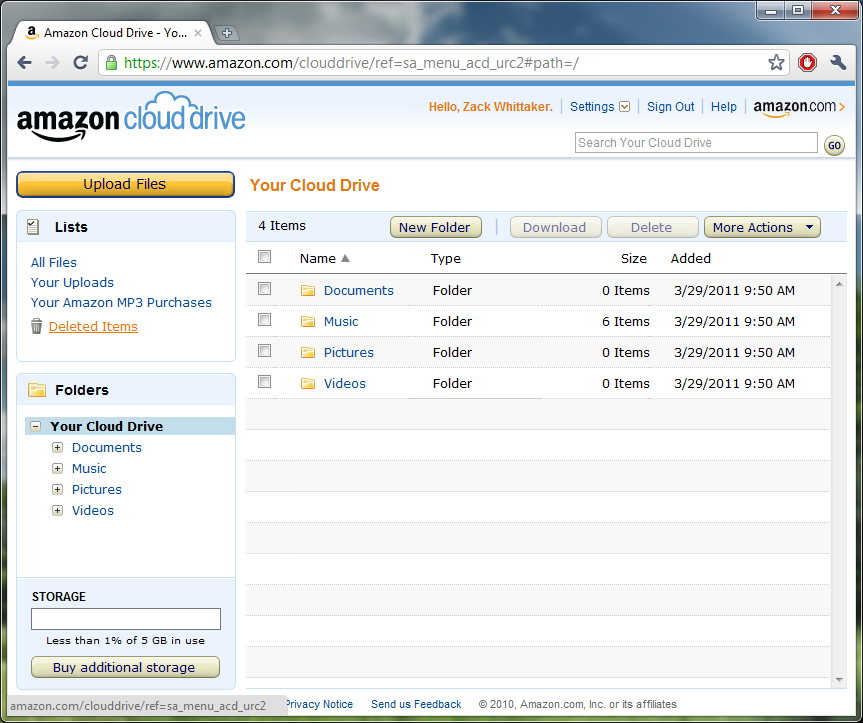The width and height of the screenshot is (863, 723).
Task: Click the Music folder icon in file list
Action: 308,321
